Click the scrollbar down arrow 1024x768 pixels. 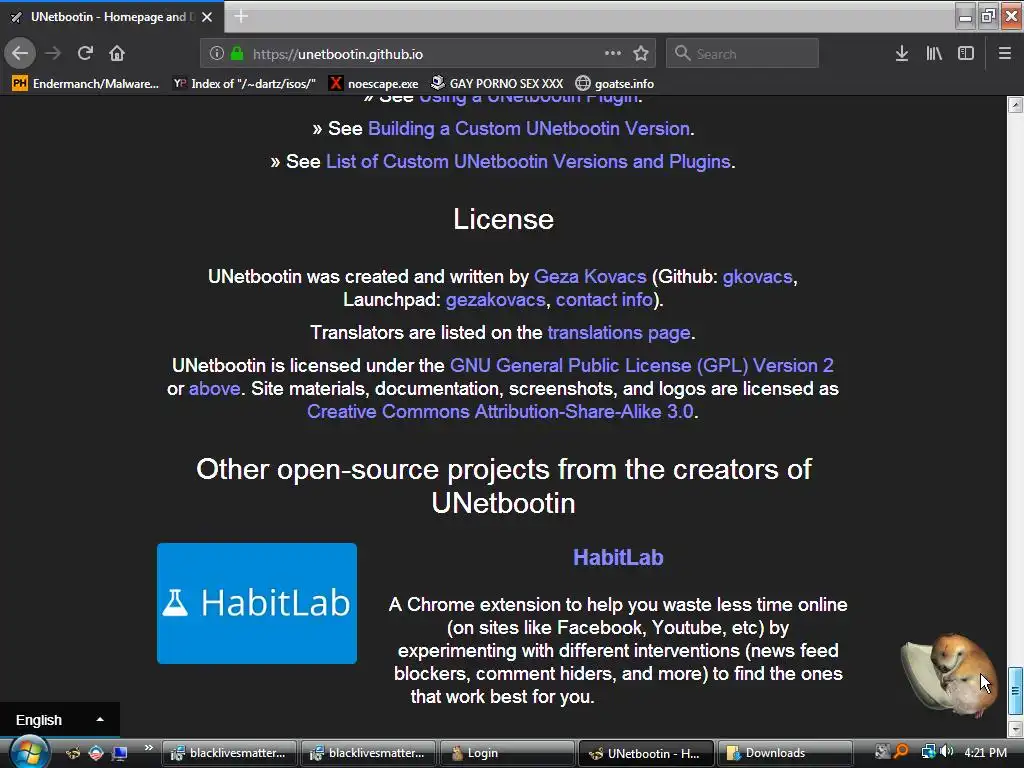1015,728
